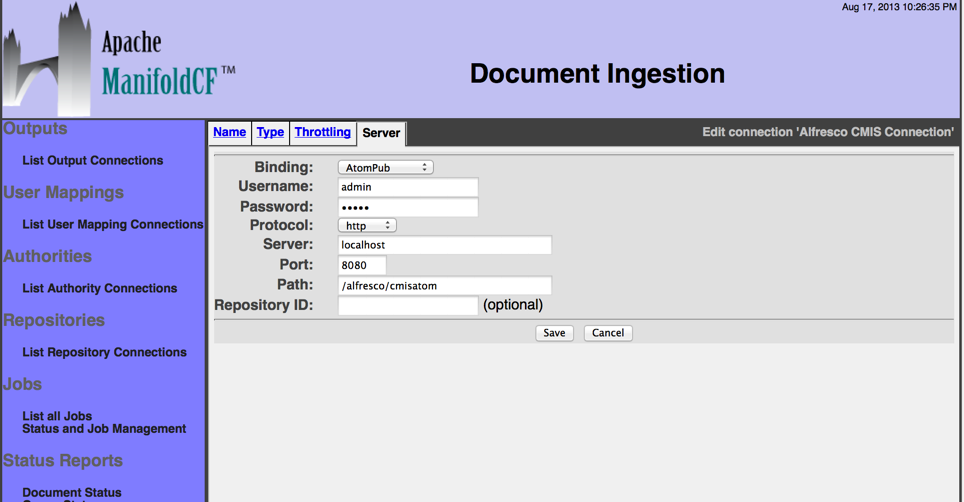Open List User Mapping Connections
The width and height of the screenshot is (964, 502).
point(113,224)
